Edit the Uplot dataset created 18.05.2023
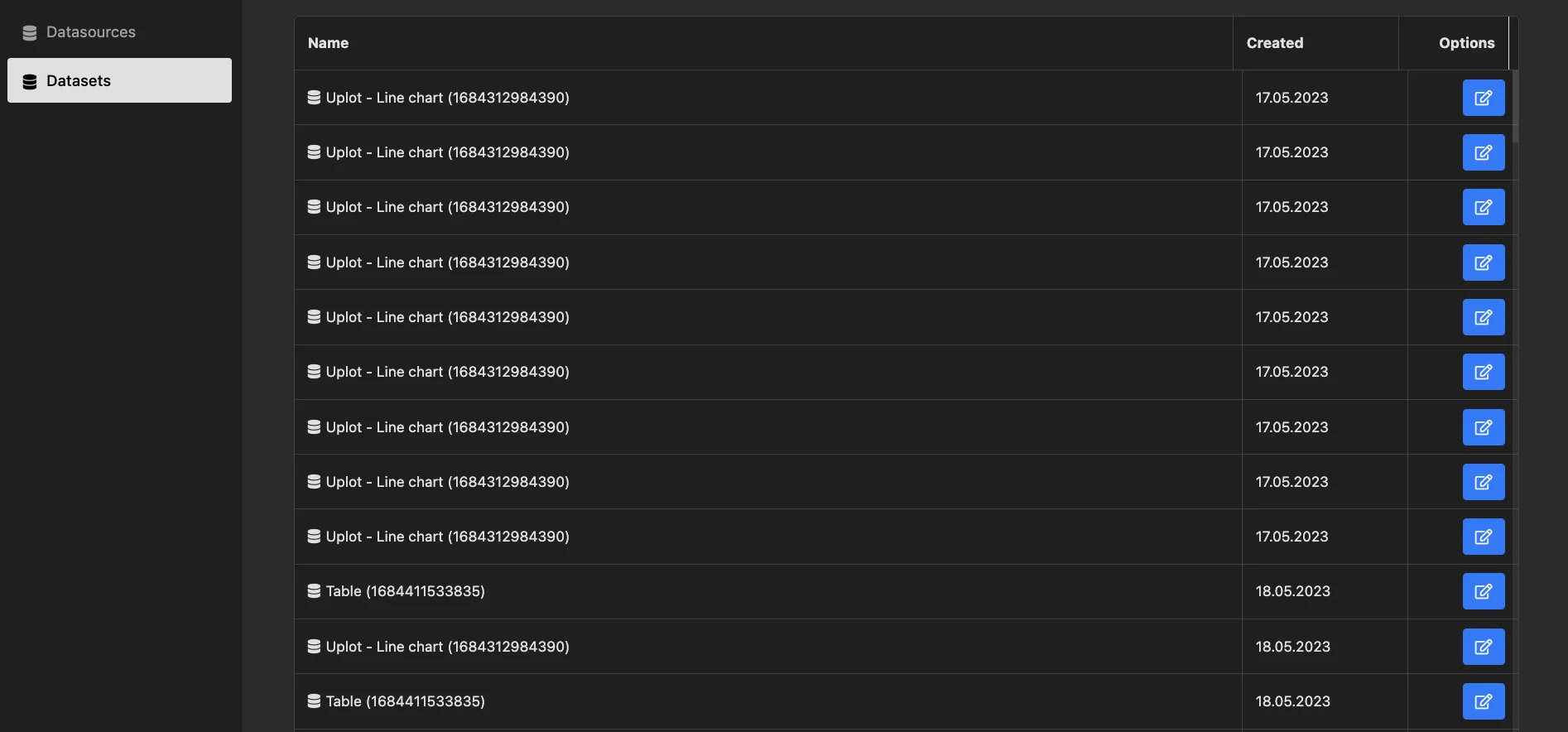Screen dimensions: 1568x732 coord(1483,647)
